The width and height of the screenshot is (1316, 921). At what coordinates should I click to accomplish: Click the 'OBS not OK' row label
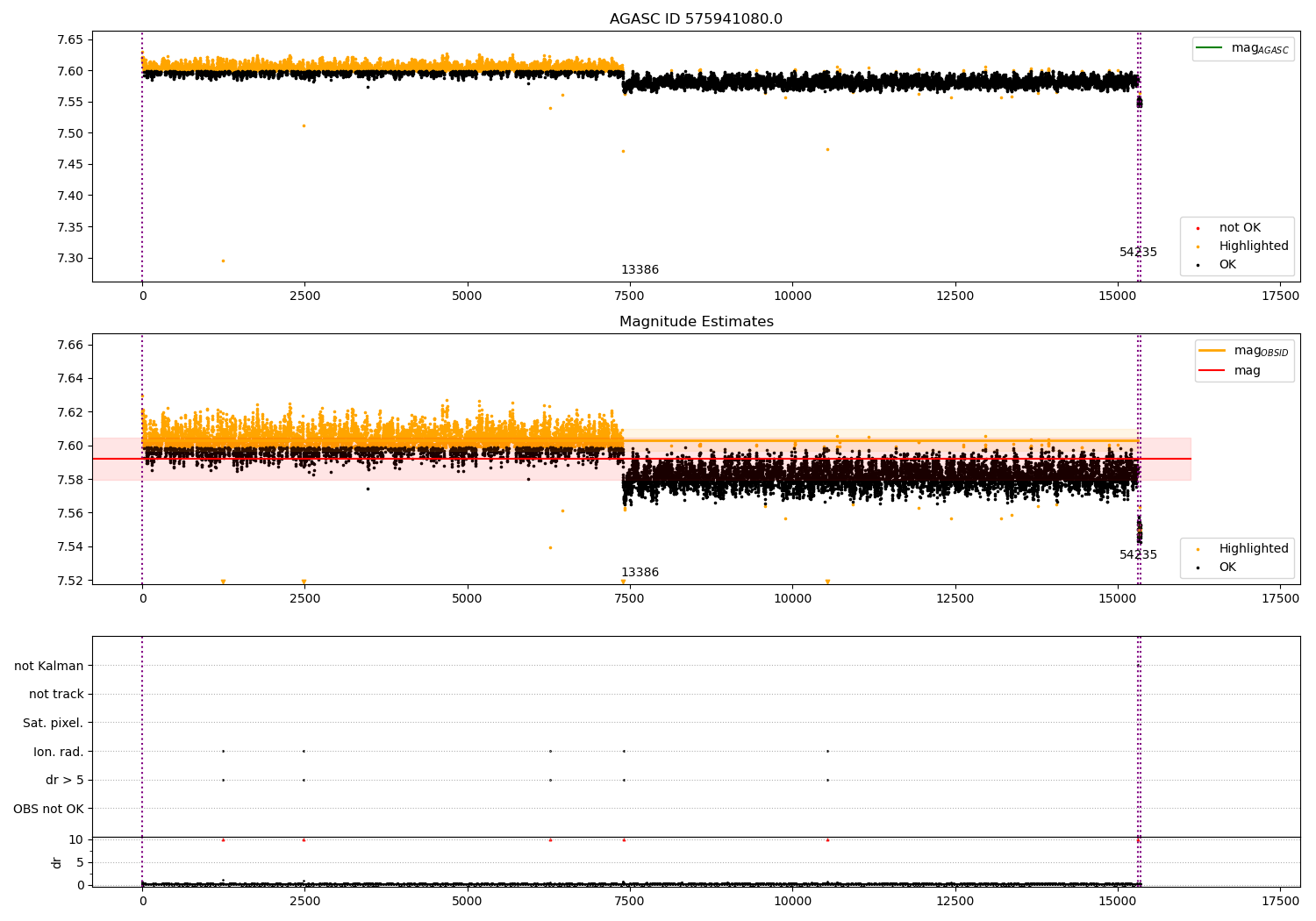tap(48, 810)
